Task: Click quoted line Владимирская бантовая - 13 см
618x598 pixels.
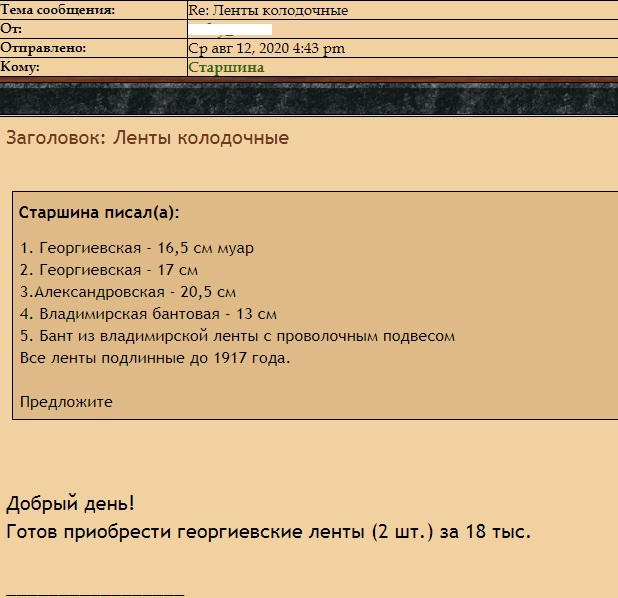Action: 148,314
